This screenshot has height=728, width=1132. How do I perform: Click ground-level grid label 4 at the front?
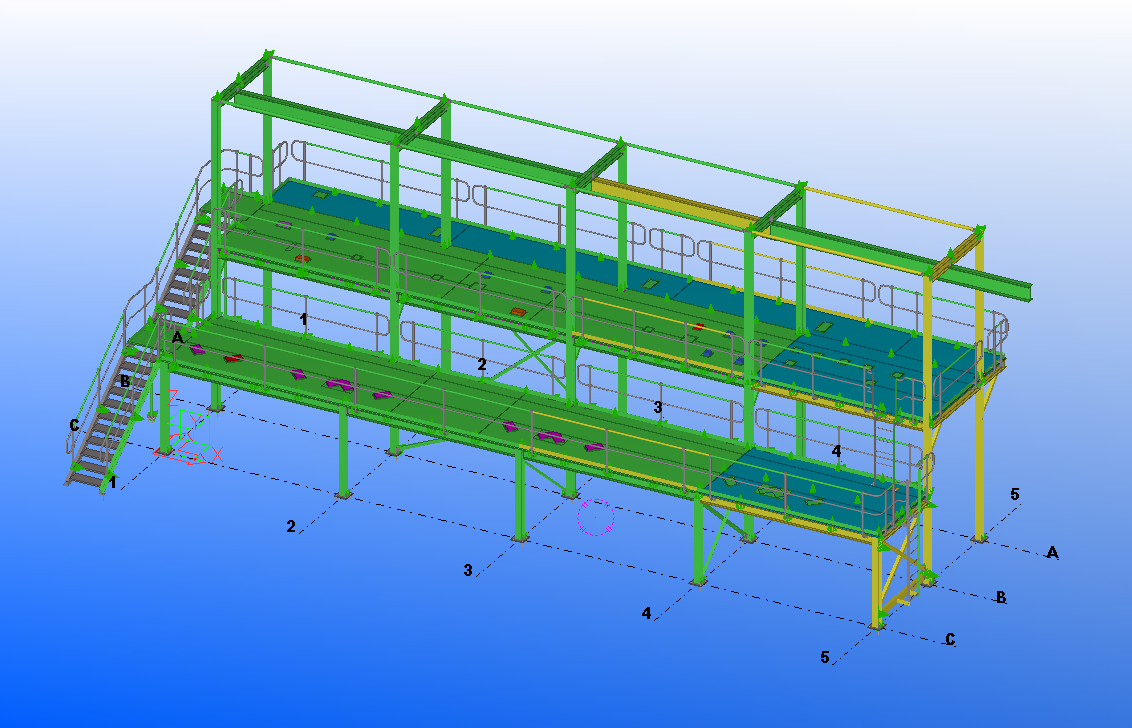[x=646, y=613]
